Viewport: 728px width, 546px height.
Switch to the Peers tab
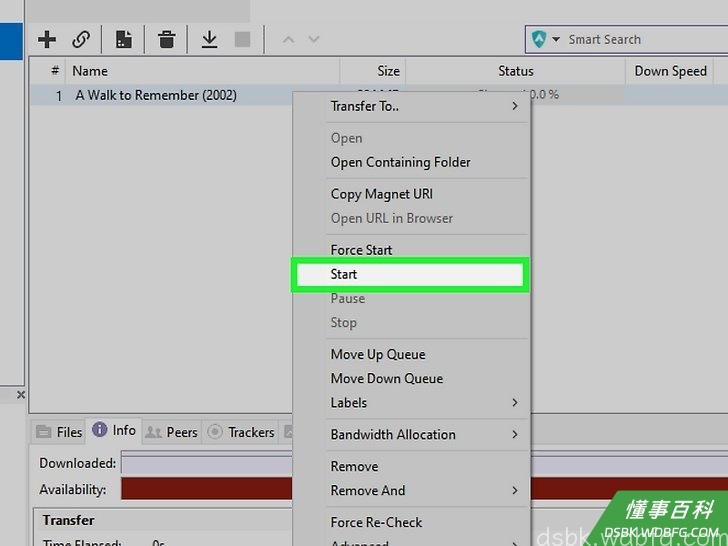click(x=171, y=432)
